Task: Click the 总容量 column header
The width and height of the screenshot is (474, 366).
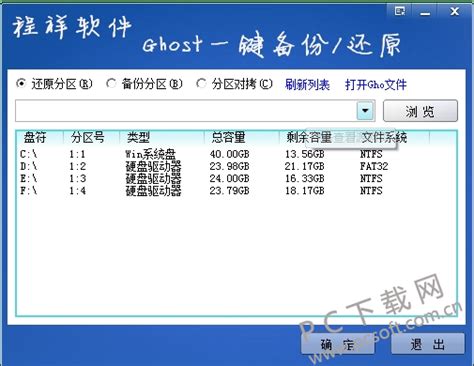Action: [229, 137]
